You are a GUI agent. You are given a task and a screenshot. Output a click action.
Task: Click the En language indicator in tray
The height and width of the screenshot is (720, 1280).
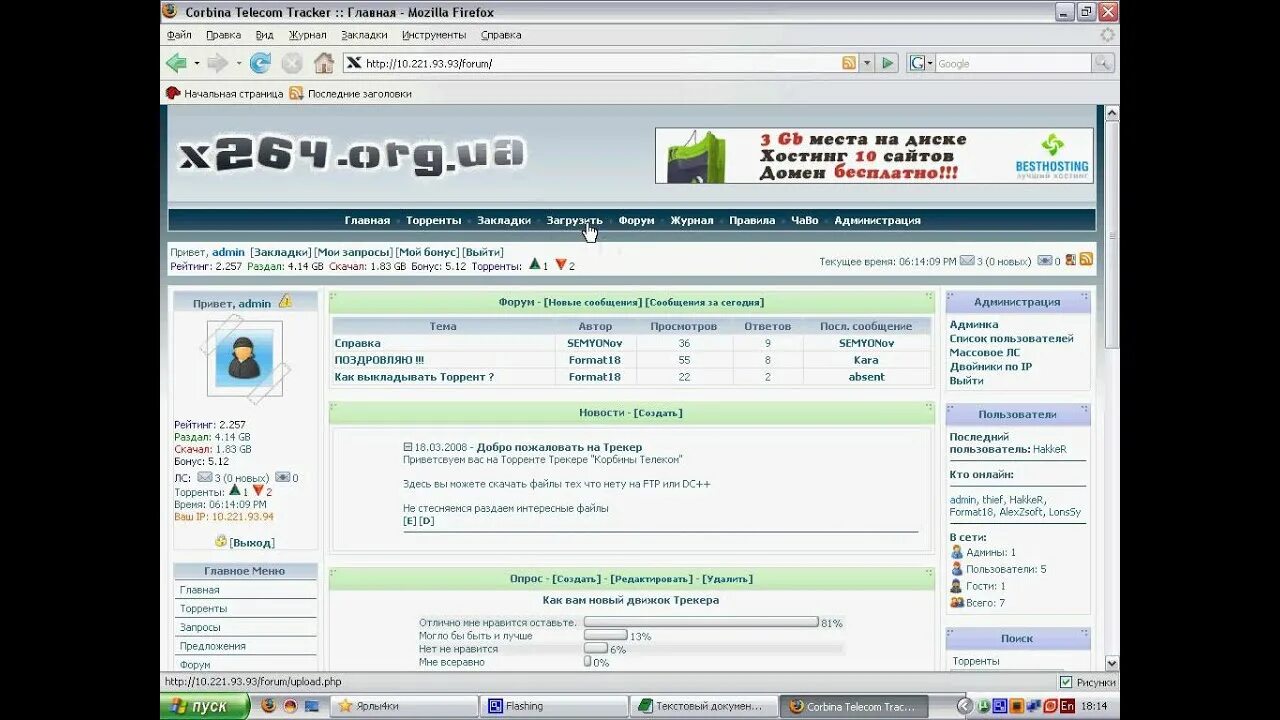tap(1068, 706)
